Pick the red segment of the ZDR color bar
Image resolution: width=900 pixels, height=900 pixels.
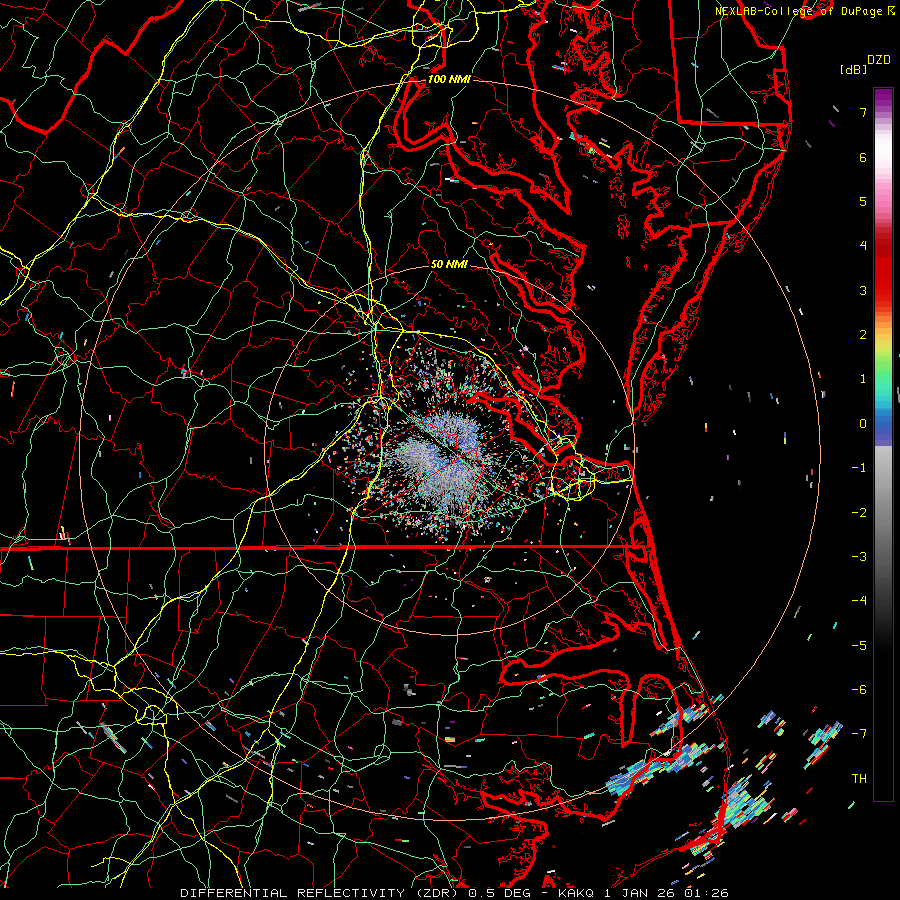(x=883, y=276)
